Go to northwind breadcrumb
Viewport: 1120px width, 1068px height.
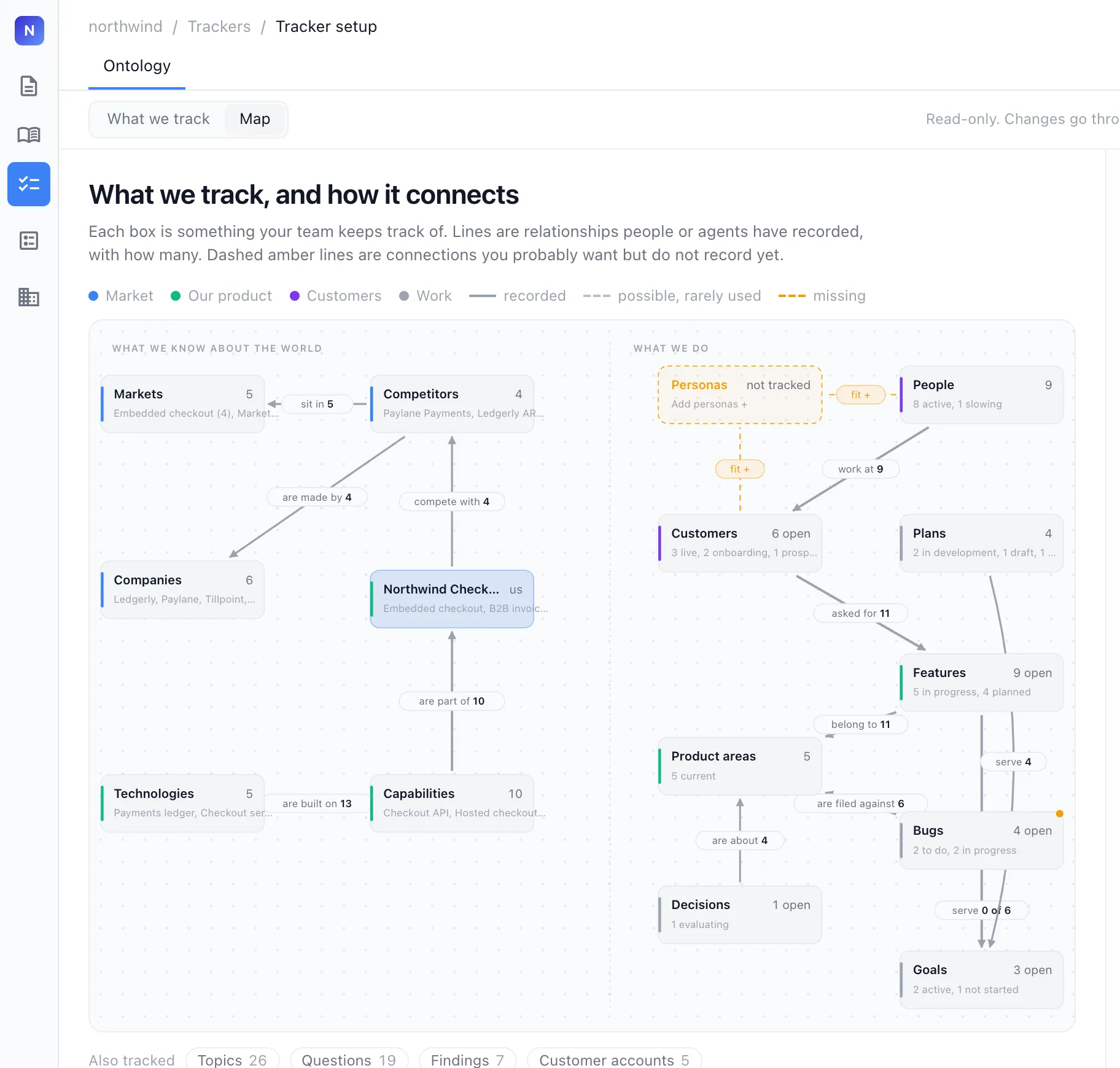tap(125, 26)
